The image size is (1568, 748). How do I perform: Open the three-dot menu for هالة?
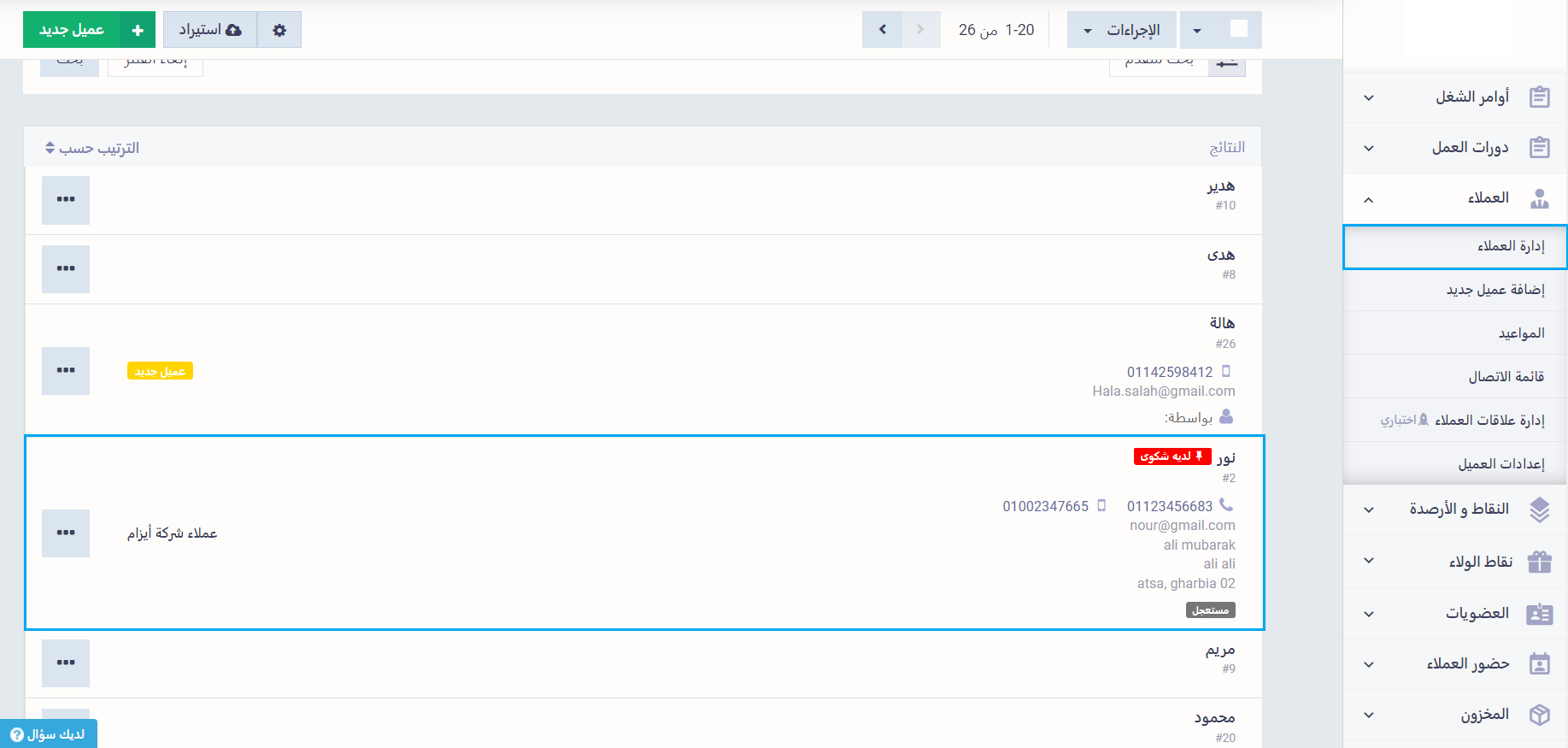pyautogui.click(x=66, y=371)
